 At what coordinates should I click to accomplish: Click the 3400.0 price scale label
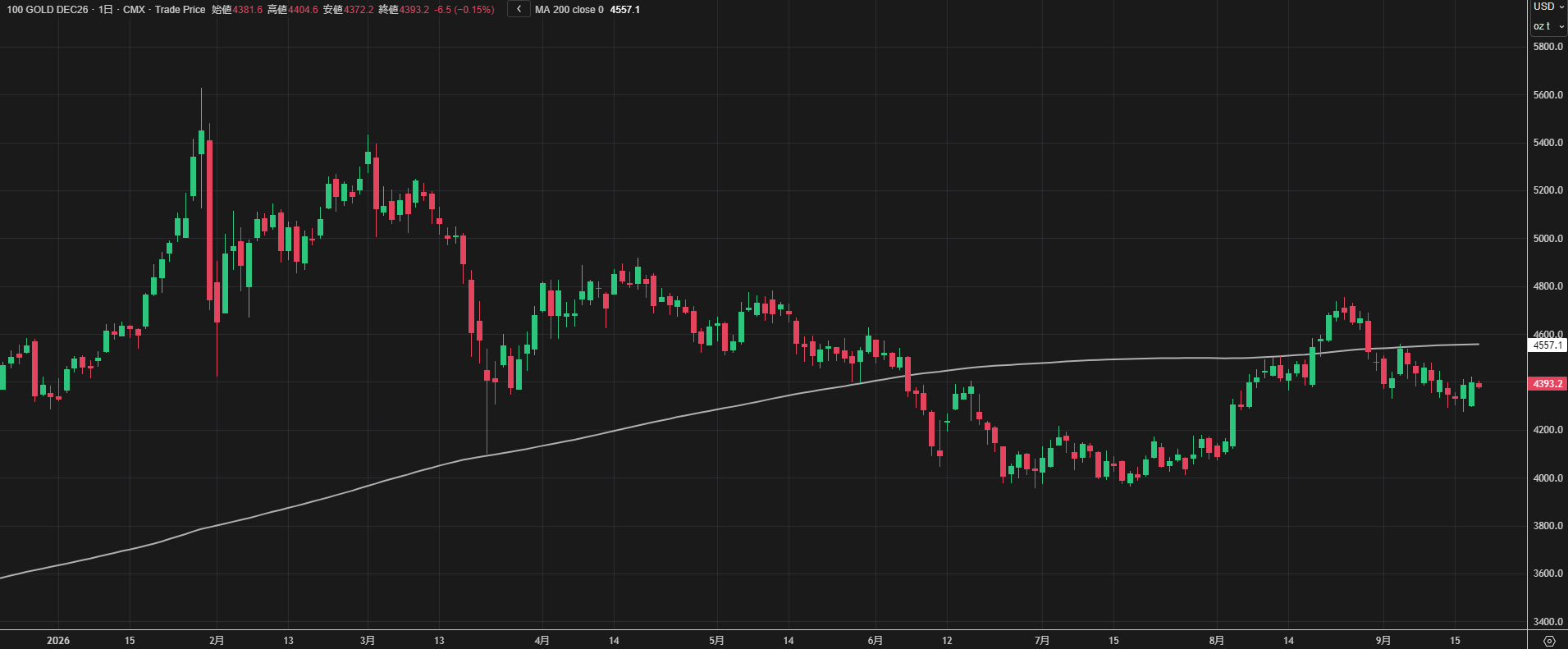coord(1547,622)
